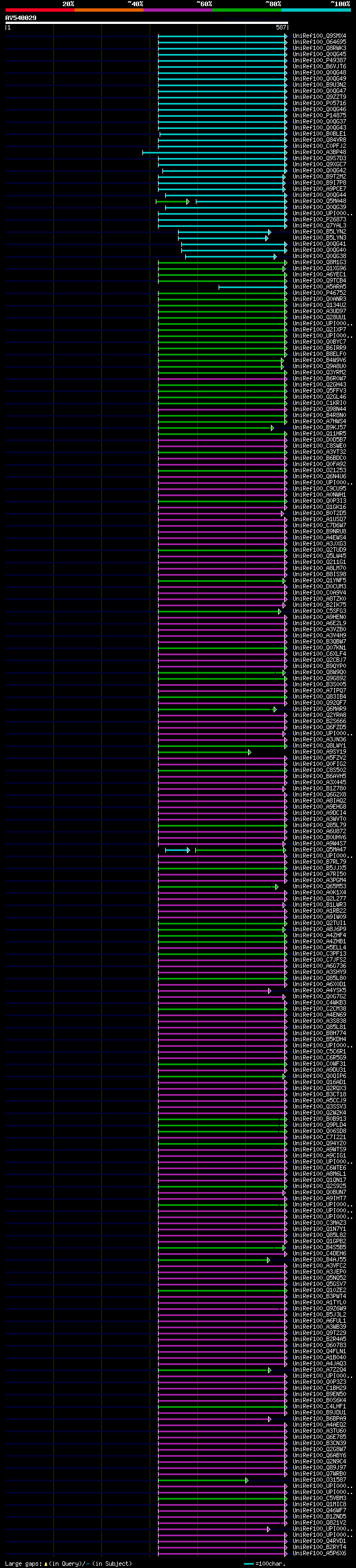
Task: Select UniRef100_Q2IXP7 label
Action: (319, 330)
